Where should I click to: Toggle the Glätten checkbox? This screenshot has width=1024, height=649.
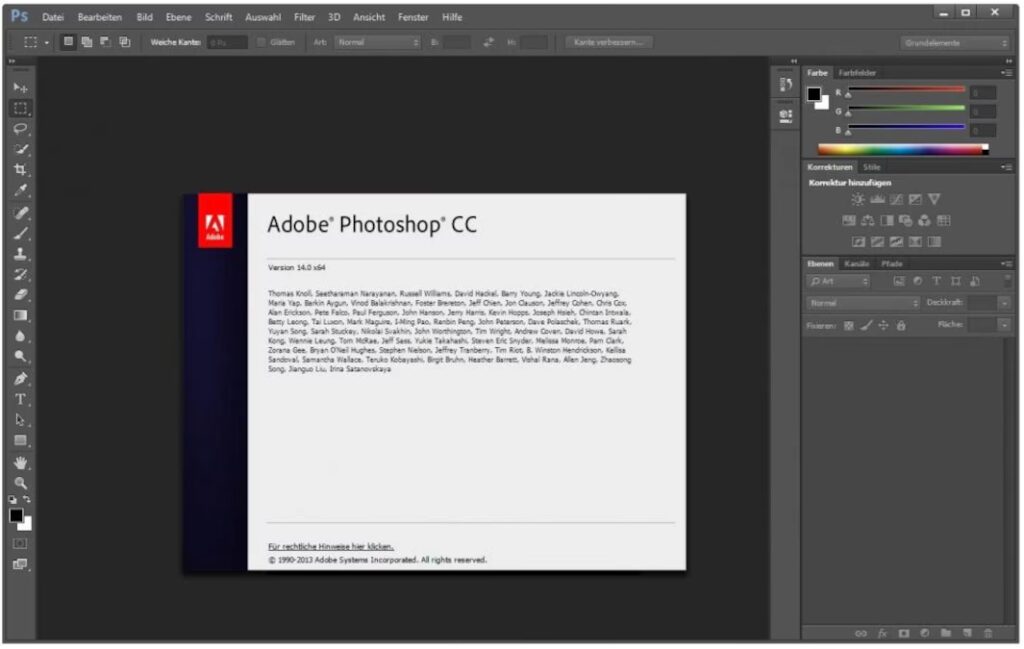[262, 43]
